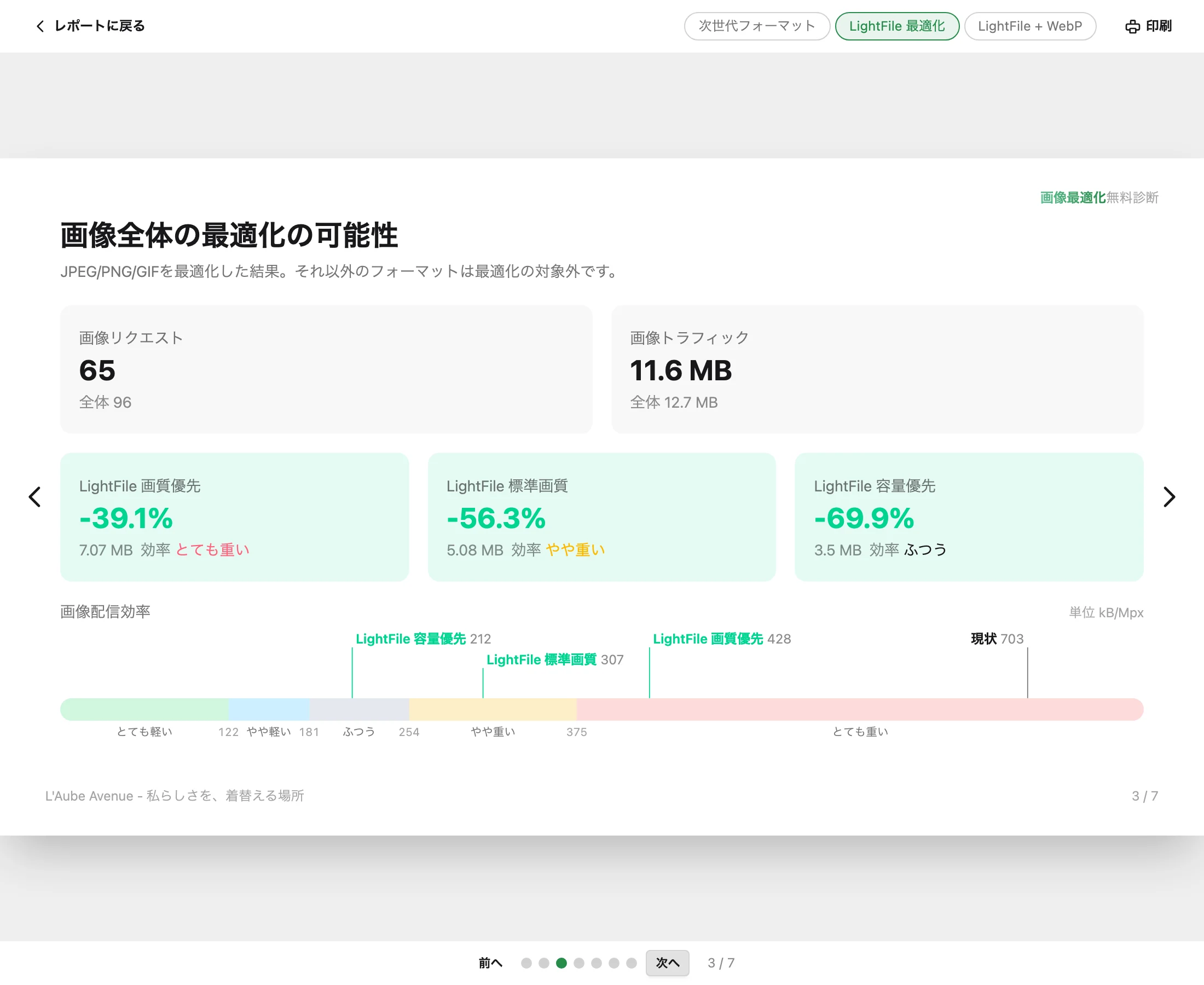1204x985 pixels.
Task: Jump to the first page dot
Action: pyautogui.click(x=526, y=963)
